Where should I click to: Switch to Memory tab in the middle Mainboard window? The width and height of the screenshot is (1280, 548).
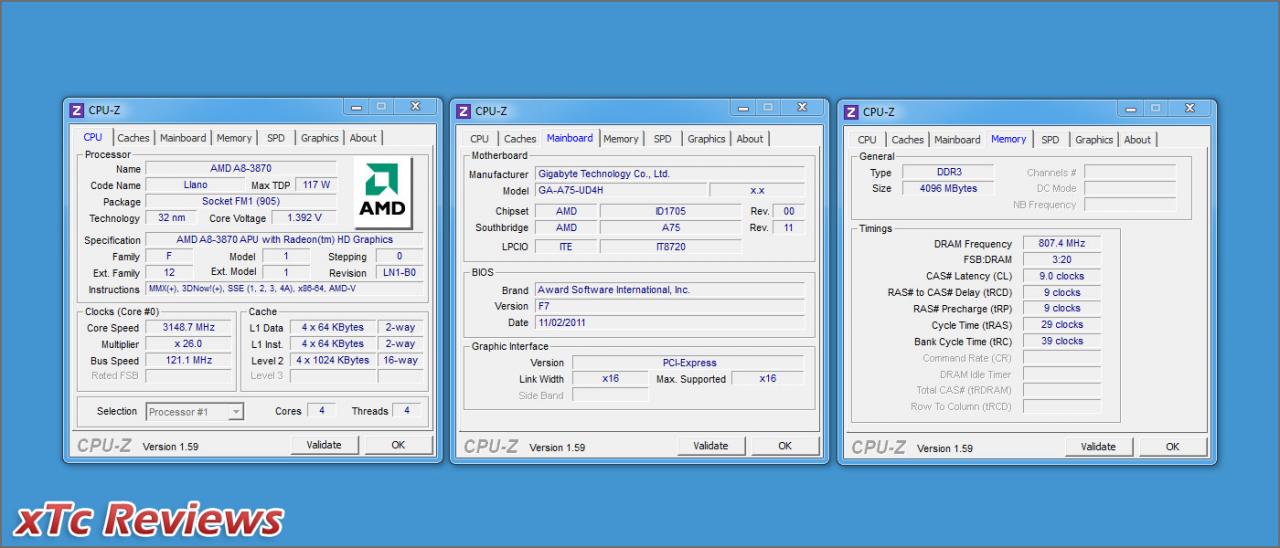click(x=621, y=139)
